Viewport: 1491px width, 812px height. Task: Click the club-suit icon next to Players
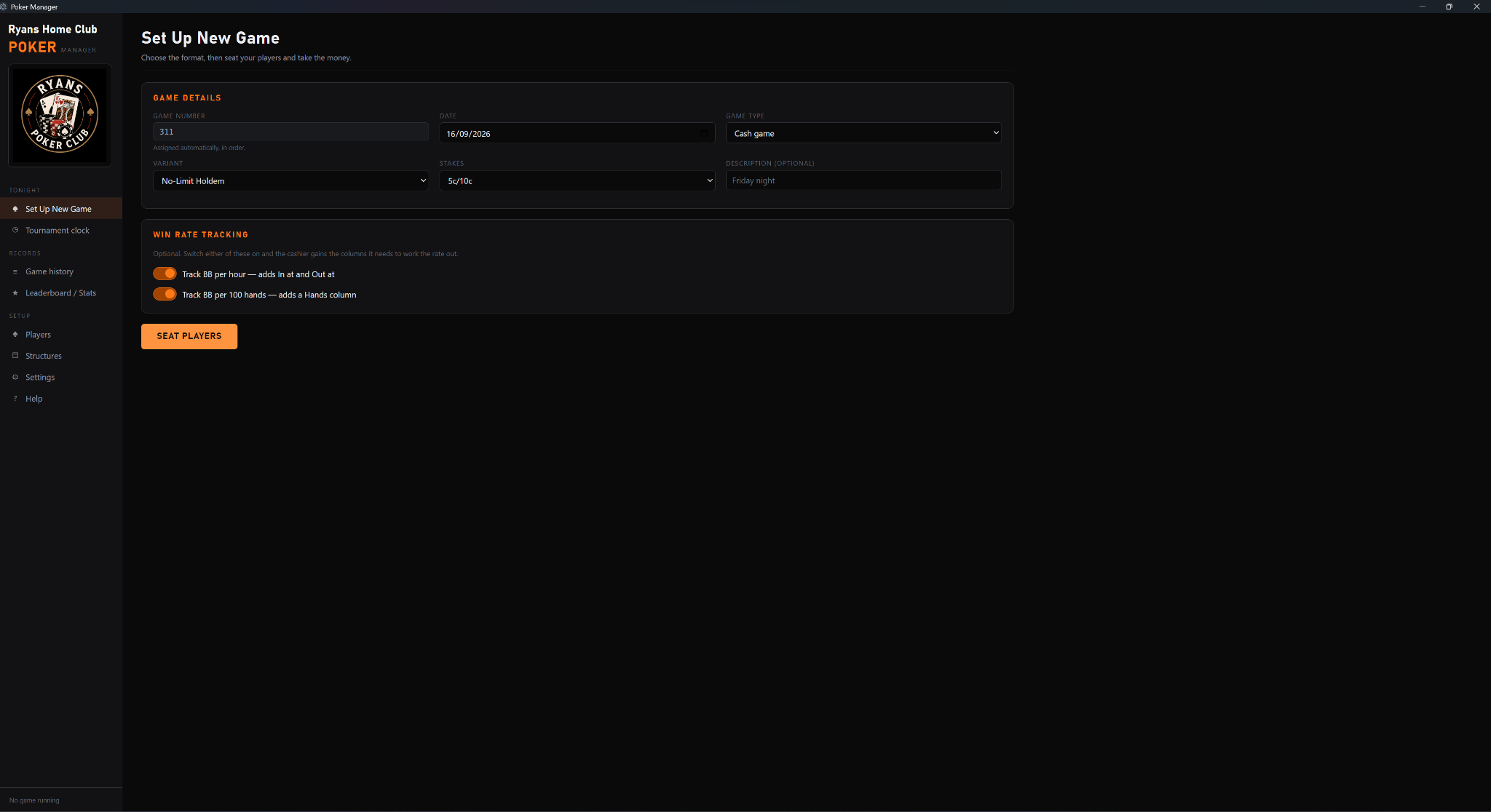(15, 334)
